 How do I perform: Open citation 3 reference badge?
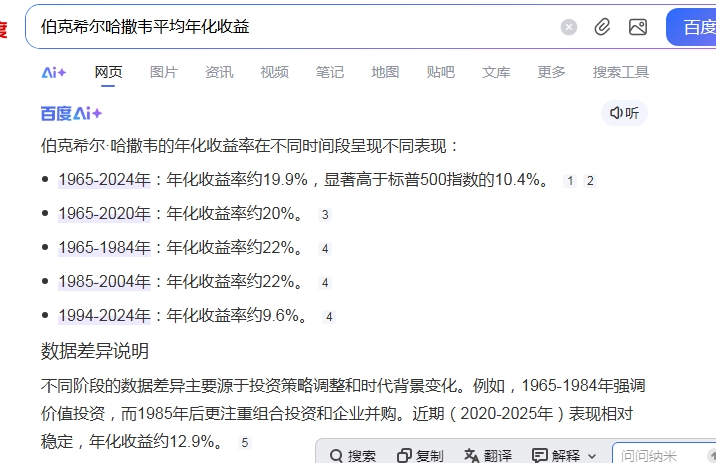[x=325, y=215]
